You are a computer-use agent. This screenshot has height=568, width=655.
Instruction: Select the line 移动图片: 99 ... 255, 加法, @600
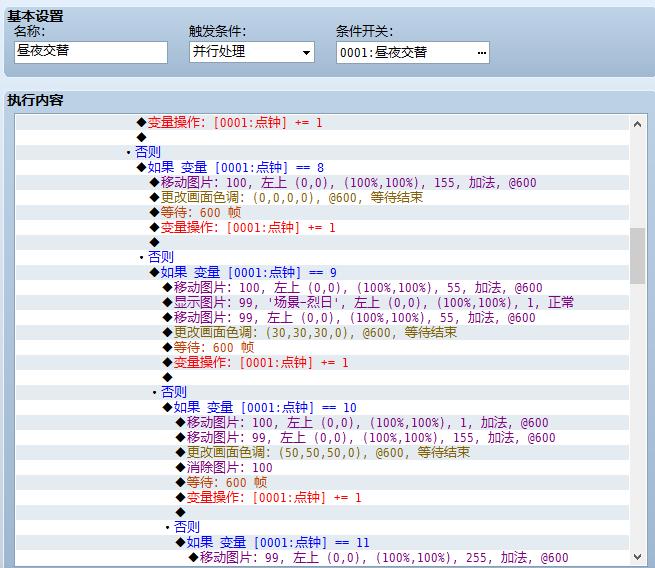tap(322, 558)
